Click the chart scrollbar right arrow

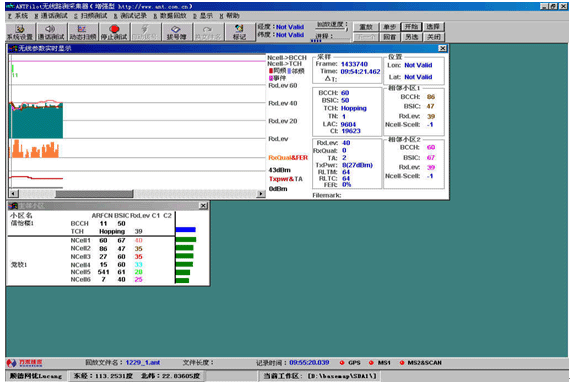tap(261, 194)
